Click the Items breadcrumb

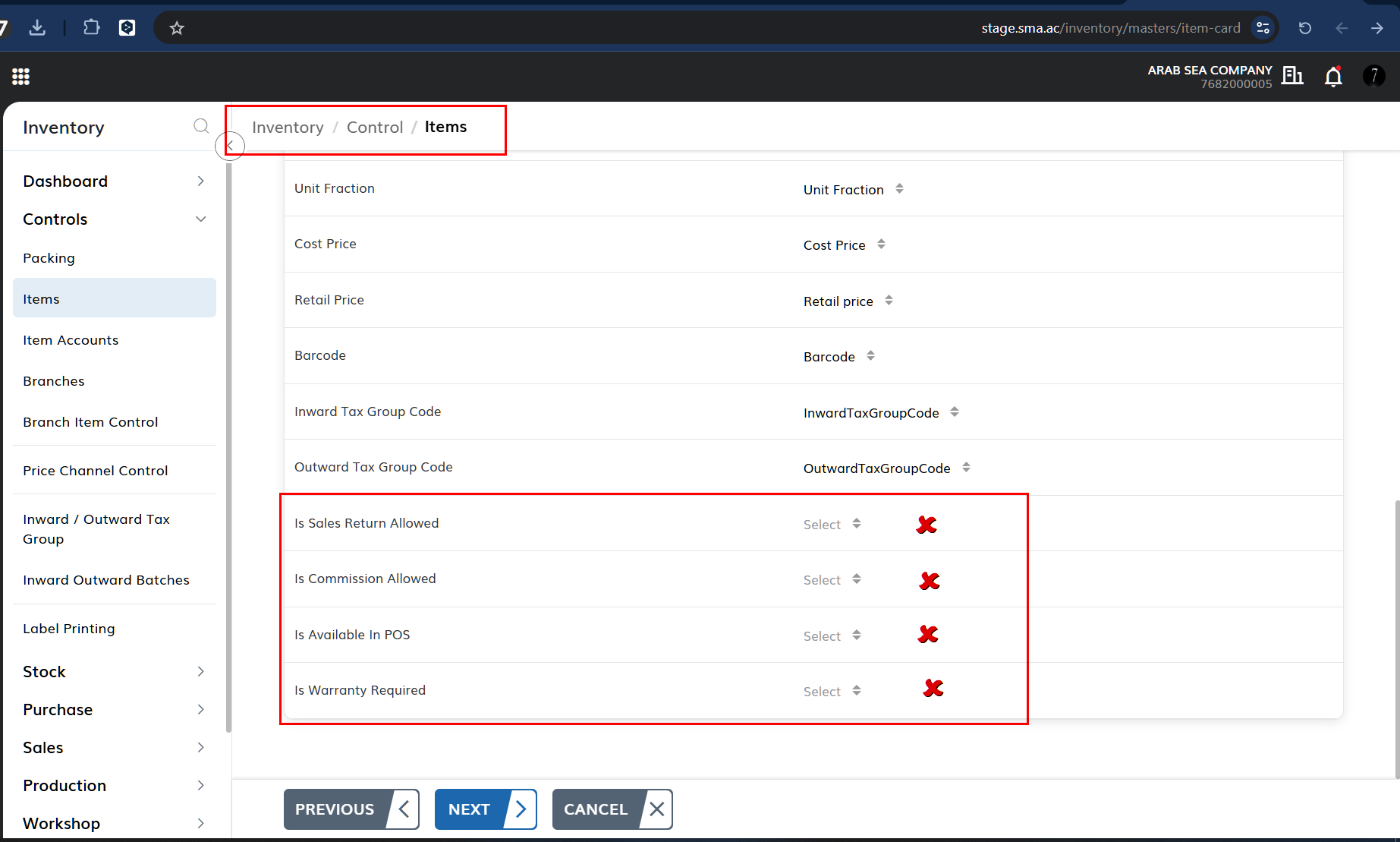(x=445, y=127)
